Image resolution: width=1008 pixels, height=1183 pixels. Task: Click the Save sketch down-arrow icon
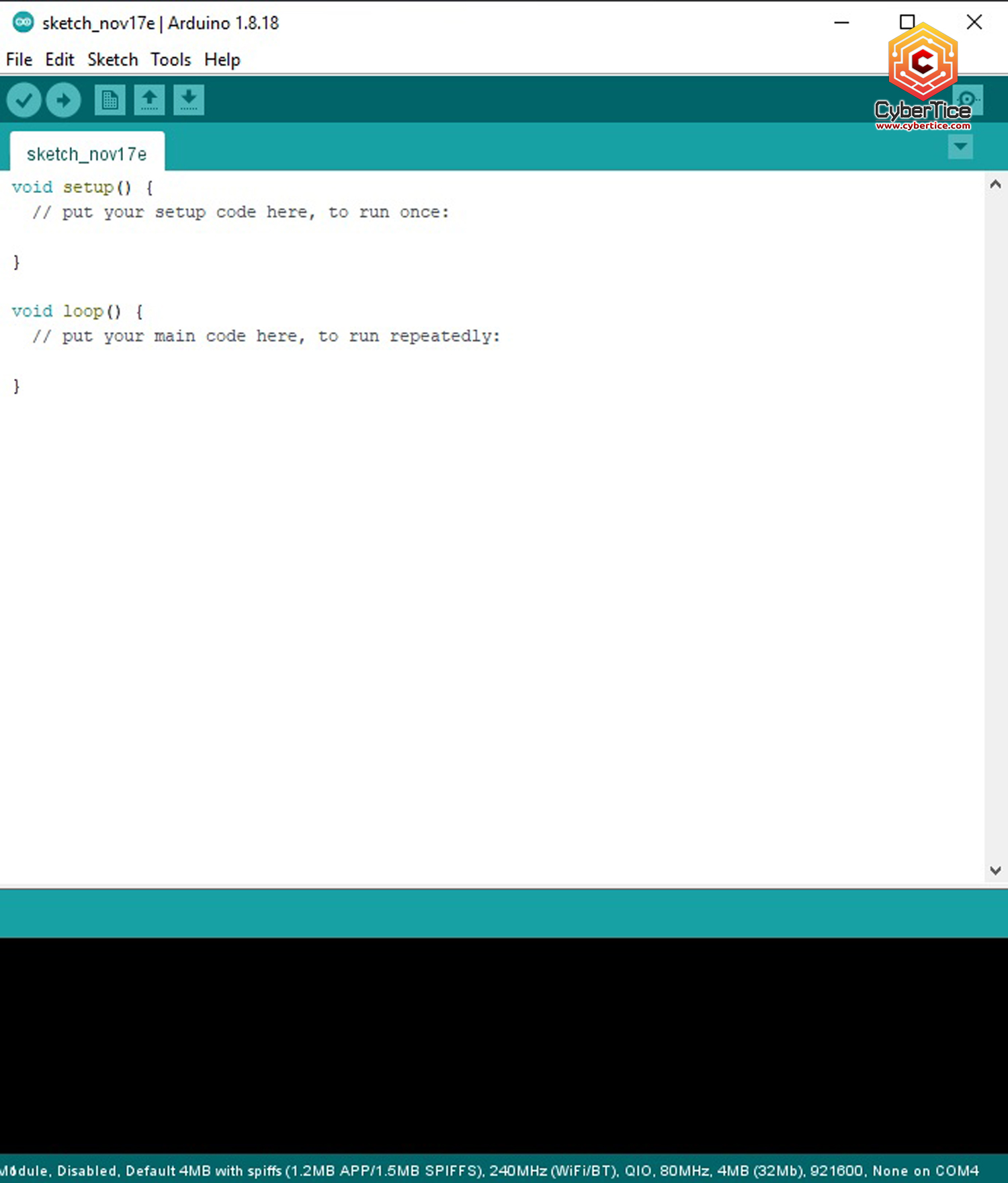189,101
